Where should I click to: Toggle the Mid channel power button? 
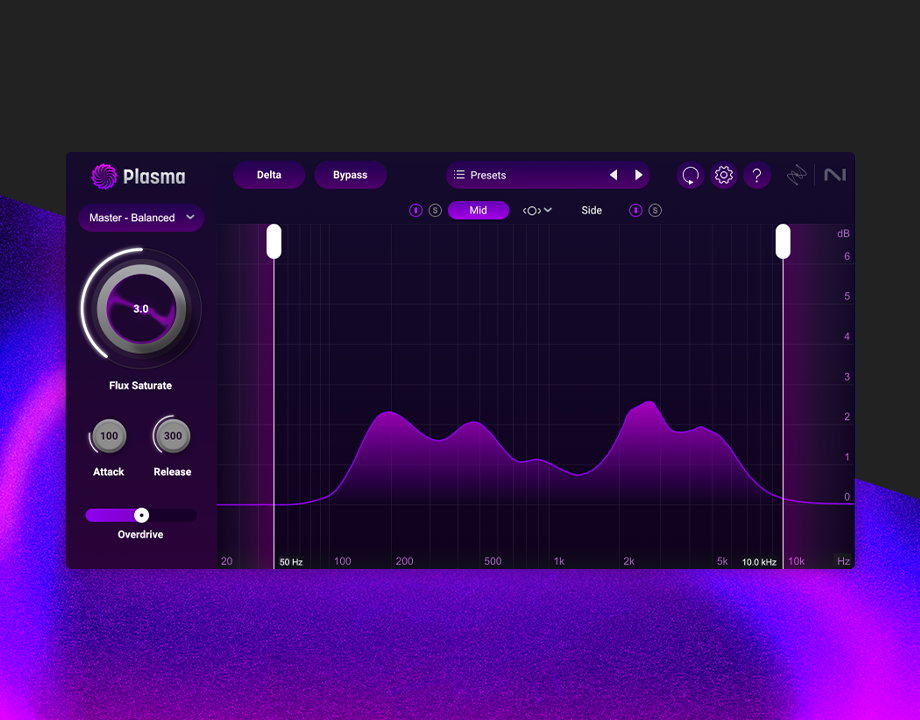tap(416, 211)
